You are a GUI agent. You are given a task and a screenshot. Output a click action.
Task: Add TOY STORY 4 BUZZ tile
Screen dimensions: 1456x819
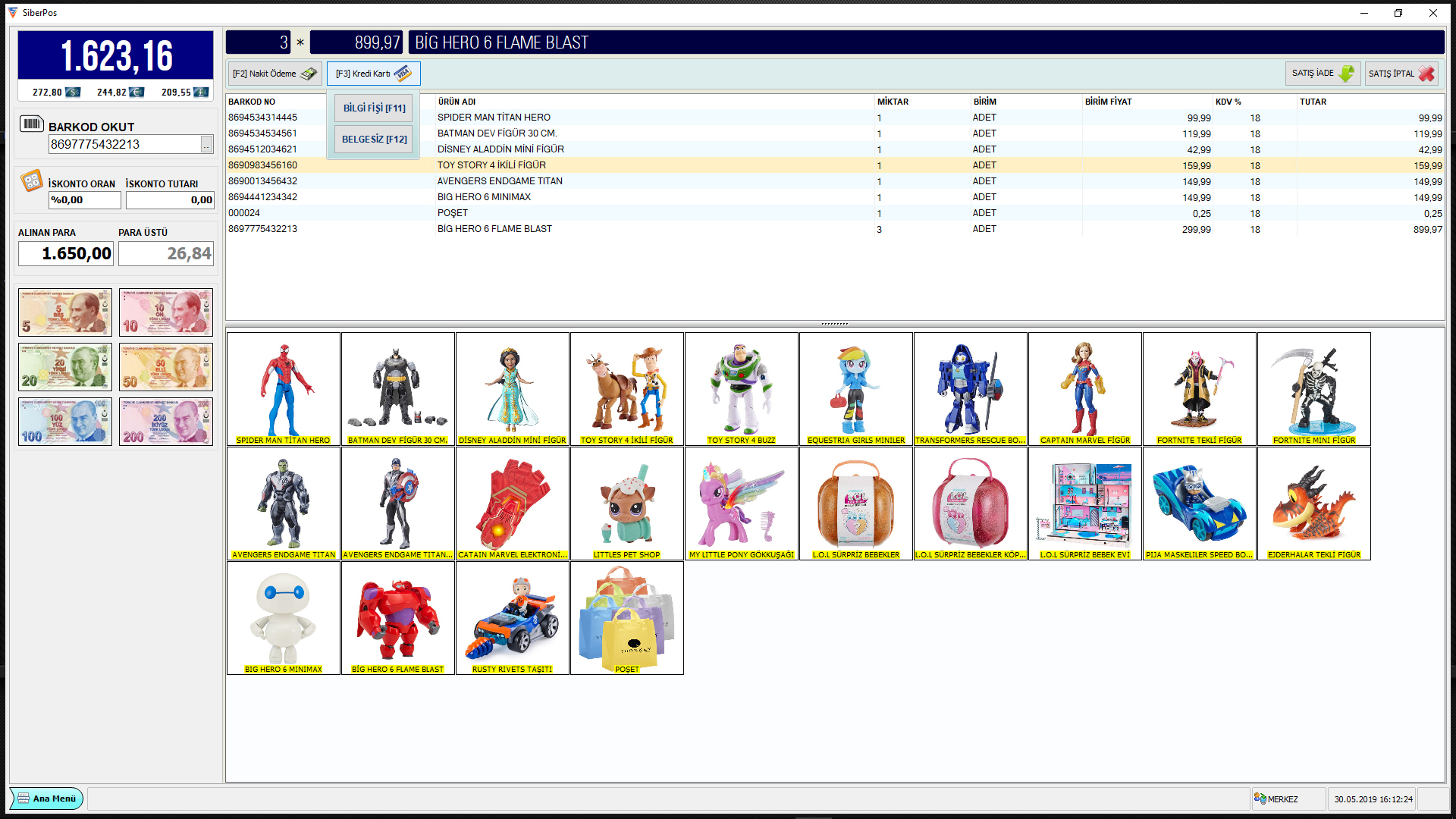pyautogui.click(x=742, y=389)
